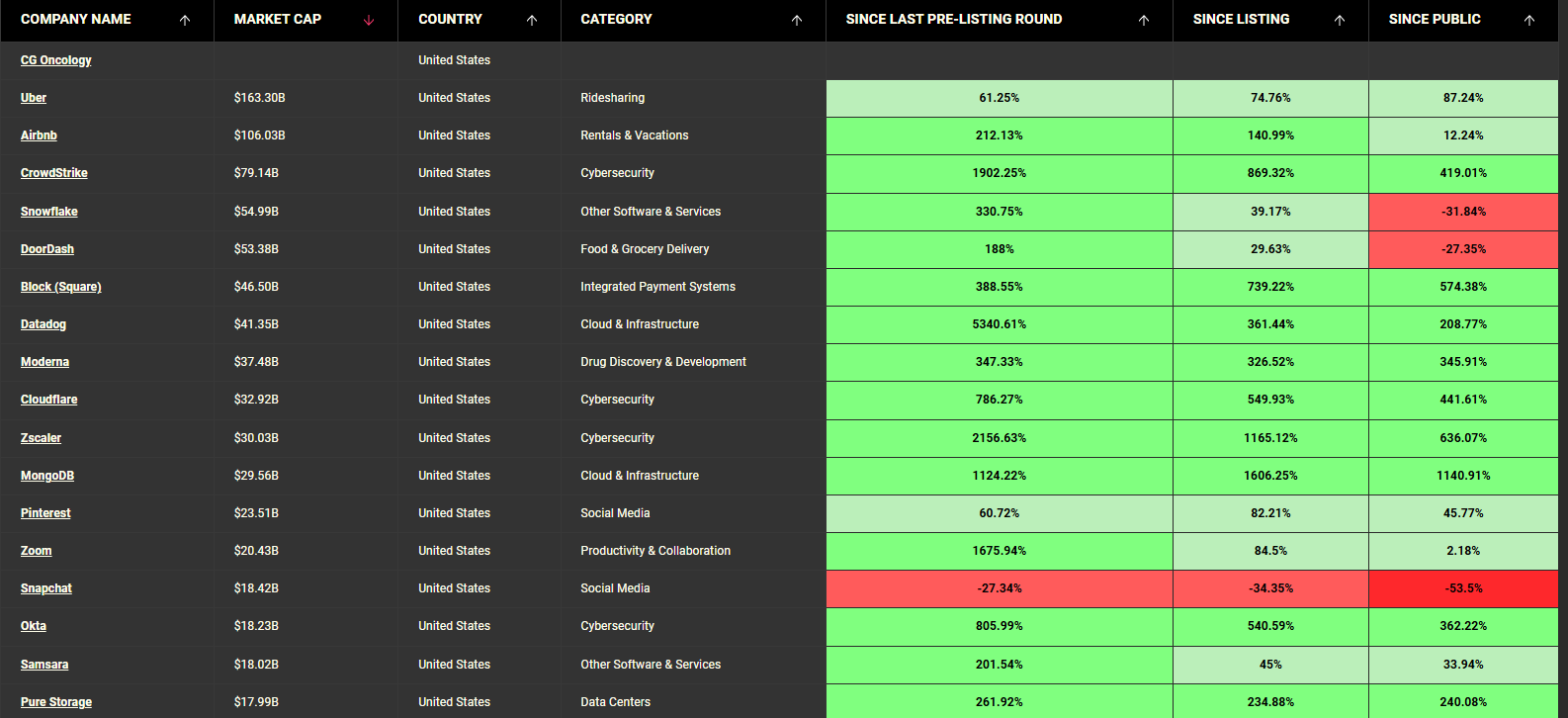Click the Since Public sort arrow icon
Screen dimensions: 1568x718
(1529, 20)
